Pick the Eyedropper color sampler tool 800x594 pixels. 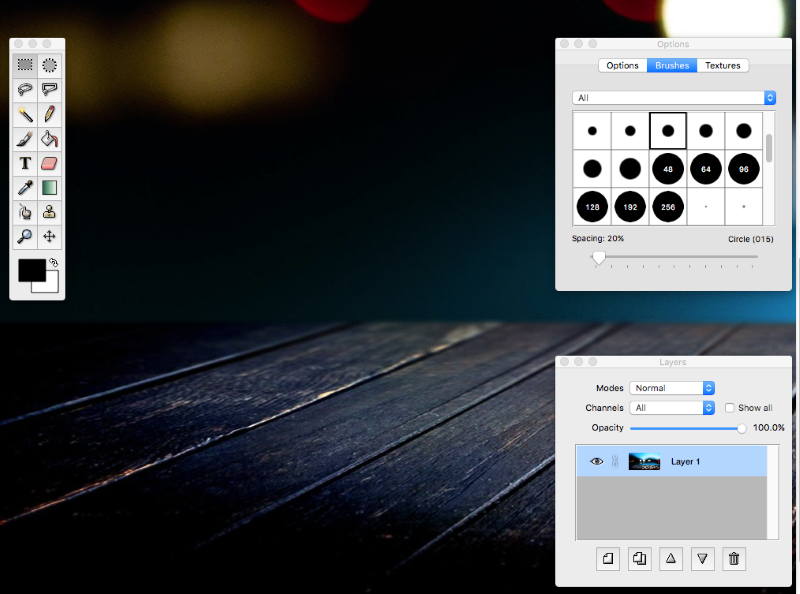(25, 187)
